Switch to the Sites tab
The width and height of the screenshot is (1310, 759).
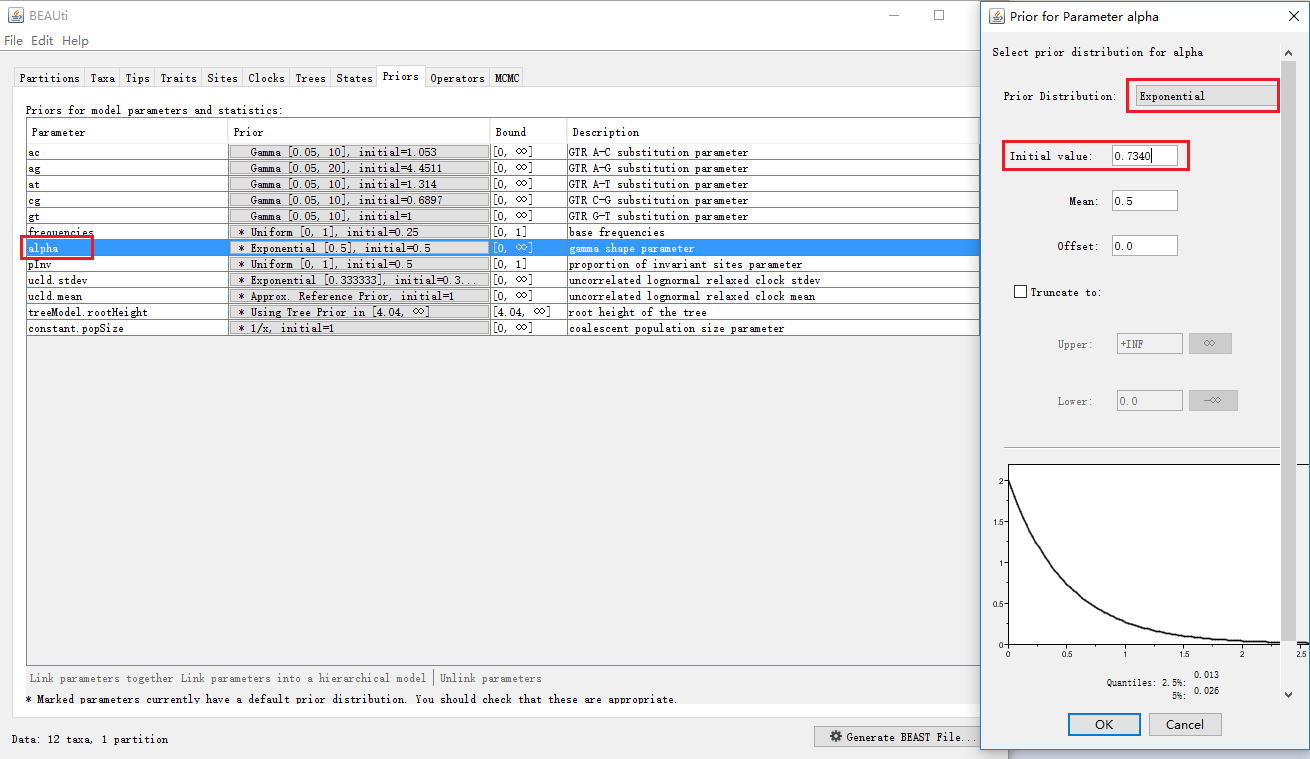222,78
